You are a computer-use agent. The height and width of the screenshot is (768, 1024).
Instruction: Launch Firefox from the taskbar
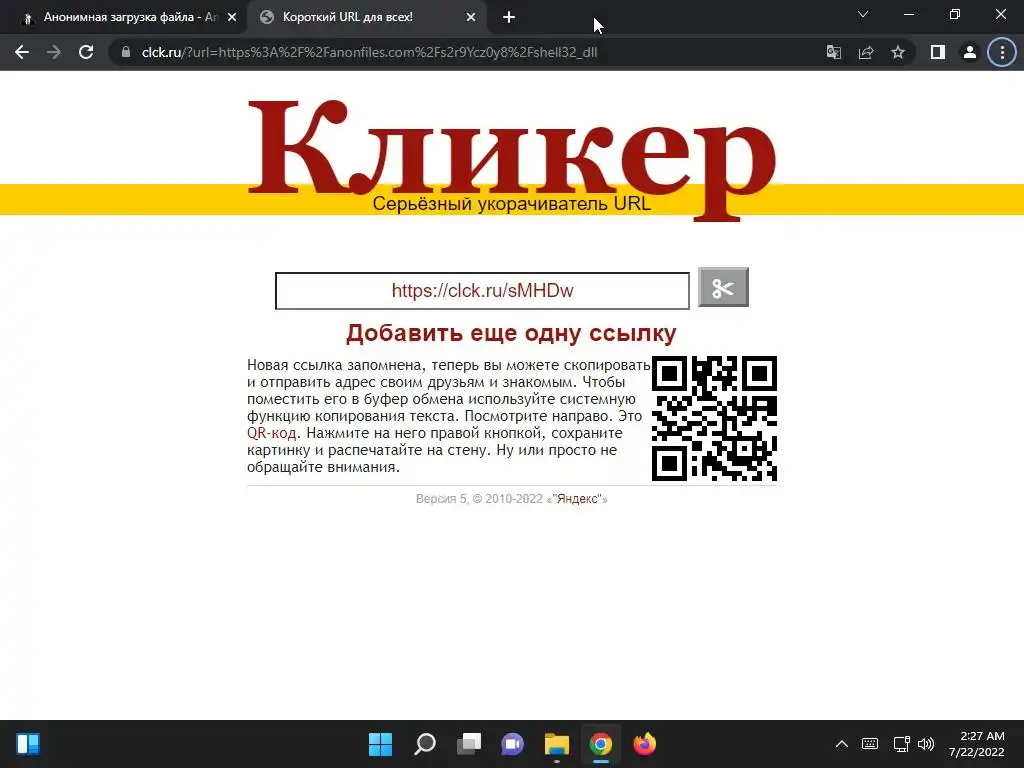[x=645, y=744]
